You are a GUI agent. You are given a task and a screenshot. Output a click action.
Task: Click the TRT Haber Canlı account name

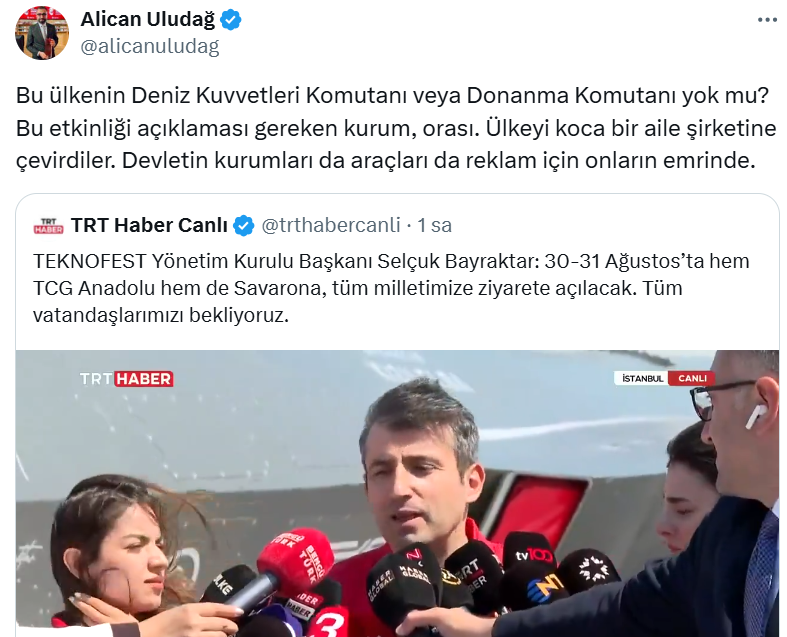click(149, 225)
